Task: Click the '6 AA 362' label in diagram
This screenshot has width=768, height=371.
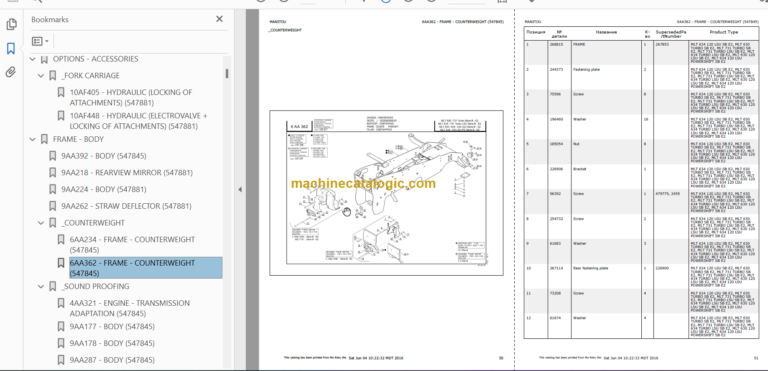Action: tap(299, 127)
